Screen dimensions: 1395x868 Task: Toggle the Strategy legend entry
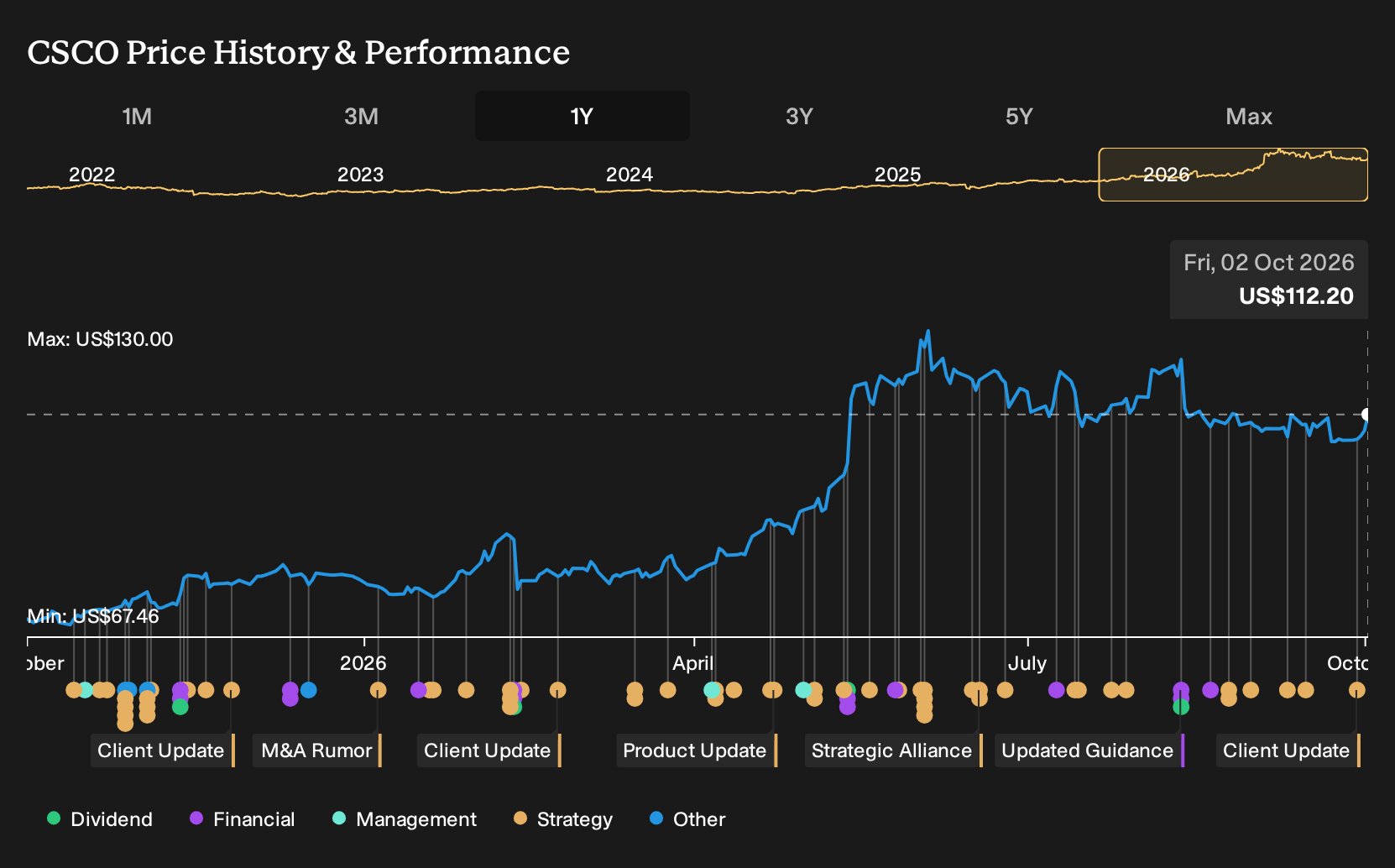563,819
